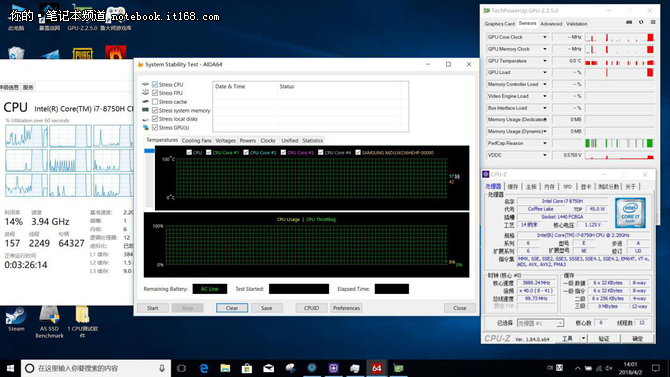The image size is (670, 377).
Task: Uncheck CPU Core #1 in temperature graph
Action: point(209,152)
